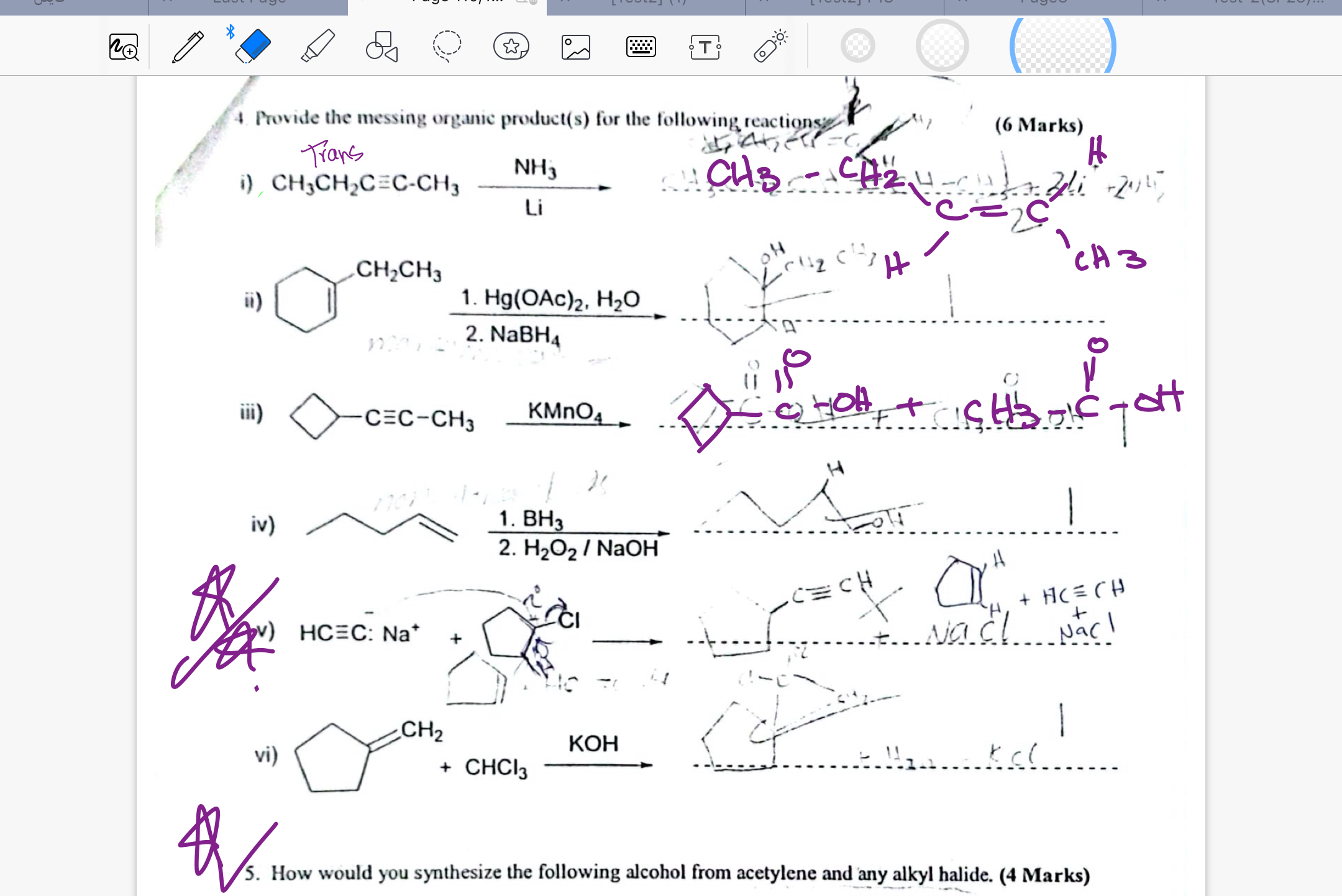Choose the smallest eraser size

pyautogui.click(x=857, y=45)
